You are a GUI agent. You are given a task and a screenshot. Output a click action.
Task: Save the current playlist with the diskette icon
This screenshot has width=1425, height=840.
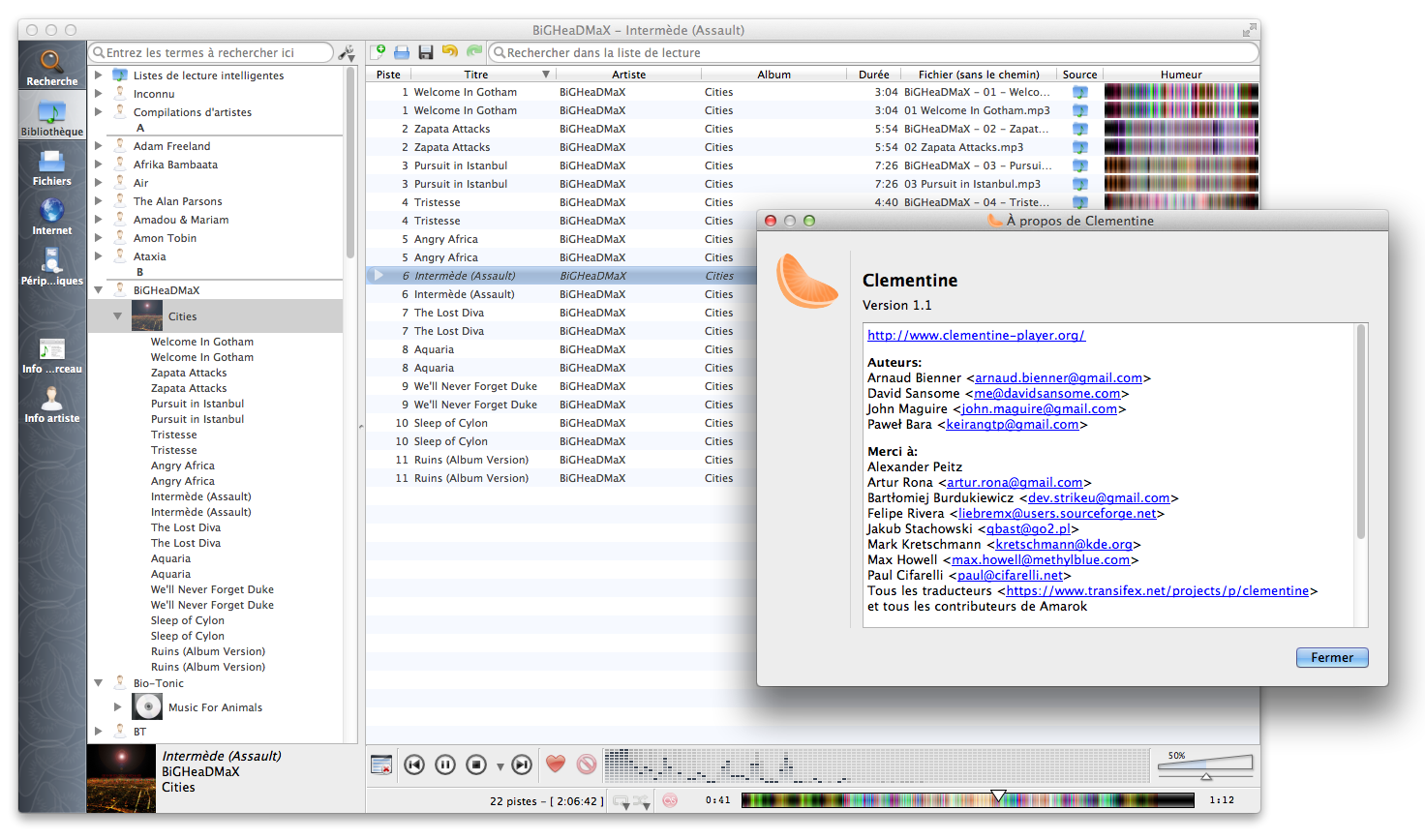426,51
